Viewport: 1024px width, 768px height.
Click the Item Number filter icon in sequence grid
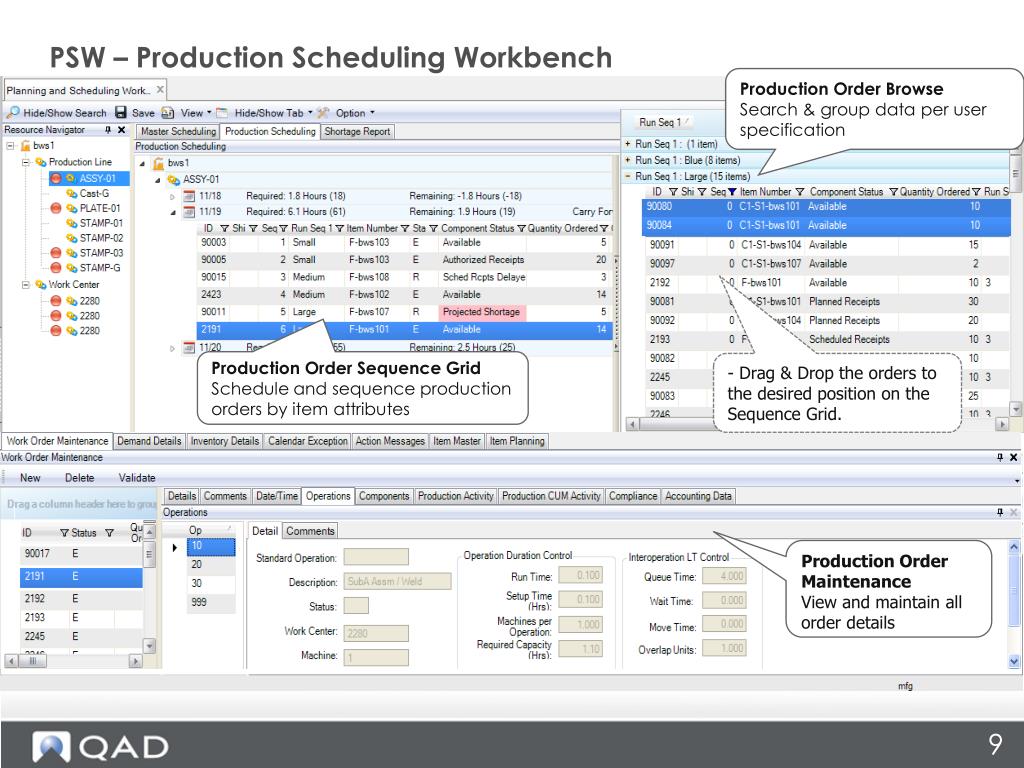pos(405,229)
